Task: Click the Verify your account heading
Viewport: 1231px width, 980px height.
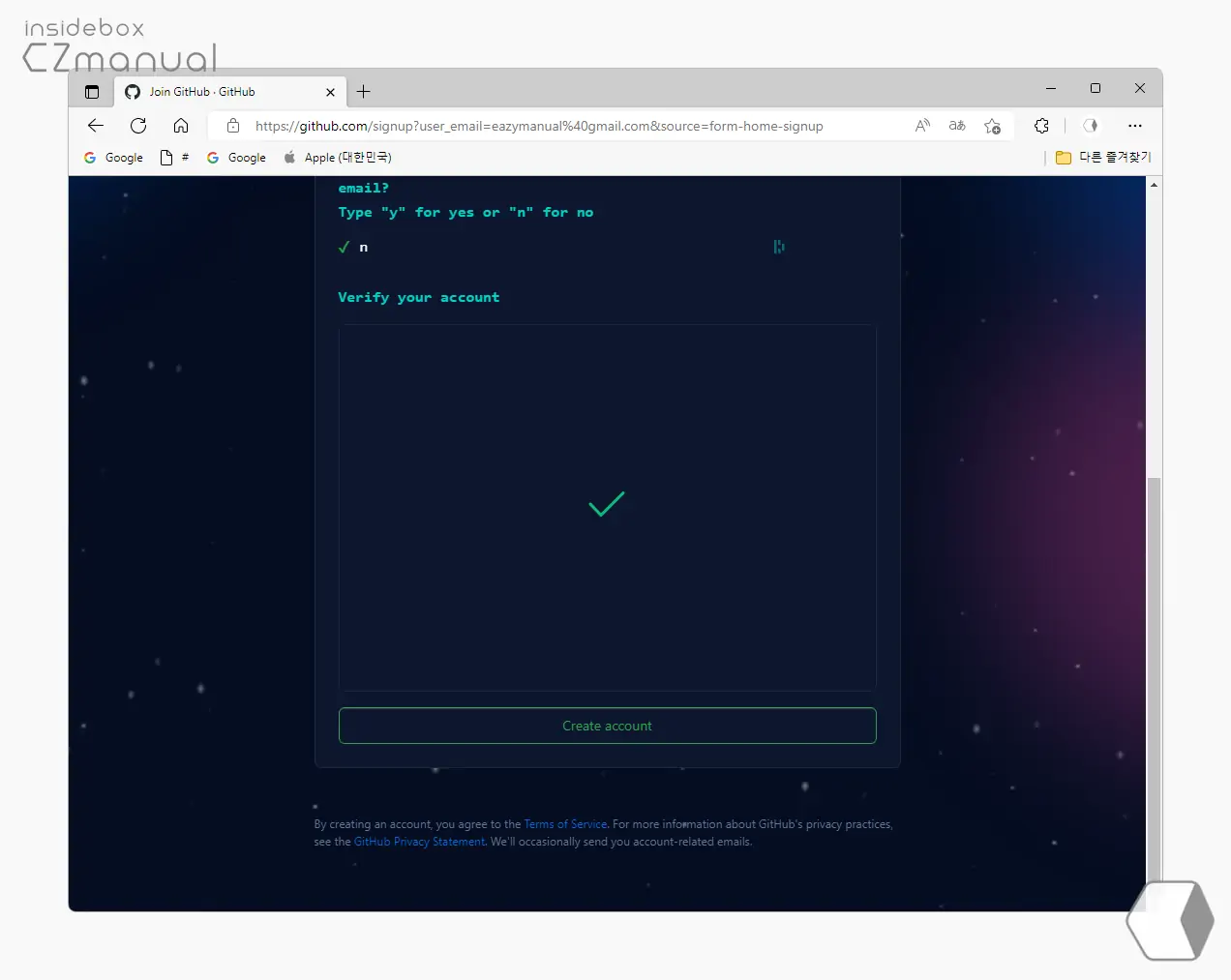Action: [419, 297]
